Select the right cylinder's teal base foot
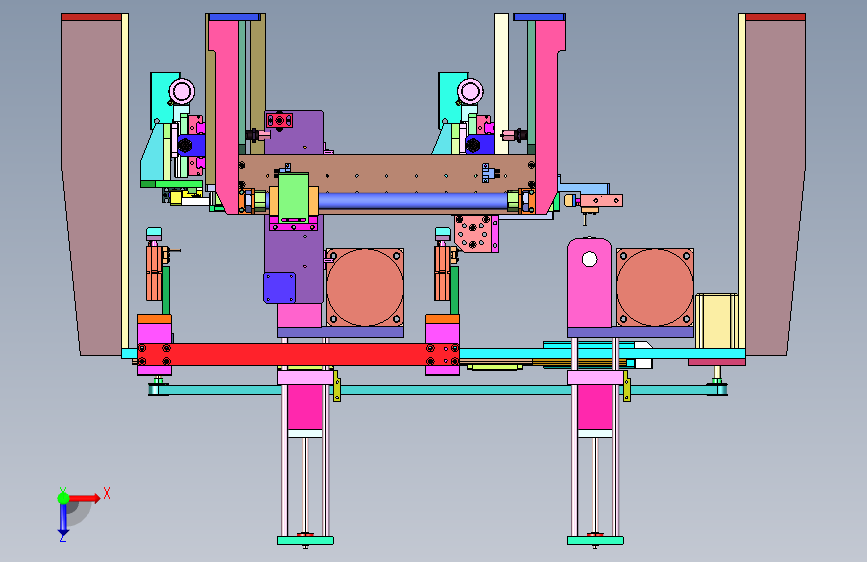 click(x=595, y=540)
